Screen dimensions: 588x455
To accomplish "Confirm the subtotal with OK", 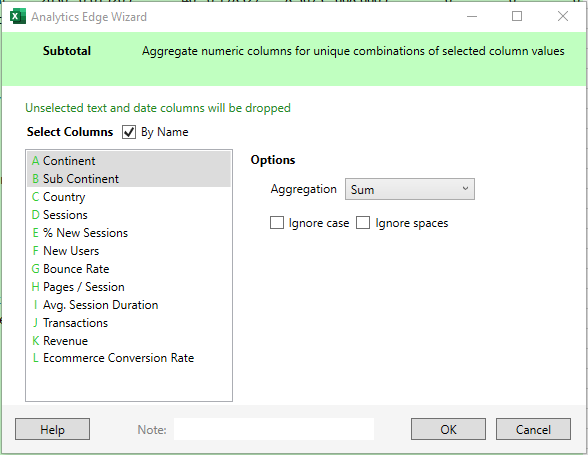I will pos(448,429).
